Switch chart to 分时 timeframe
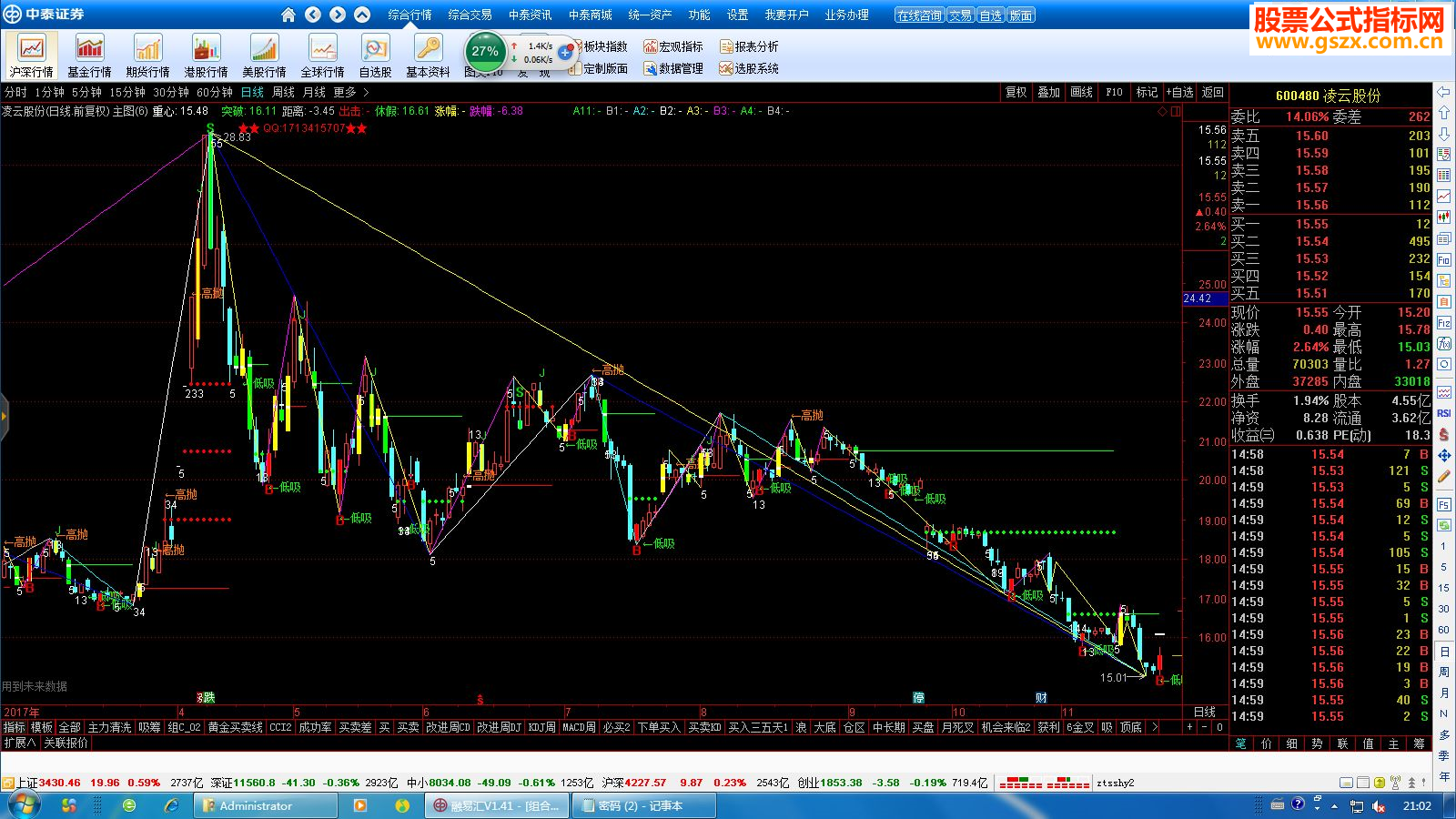Image resolution: width=1456 pixels, height=819 pixels. pyautogui.click(x=15, y=92)
